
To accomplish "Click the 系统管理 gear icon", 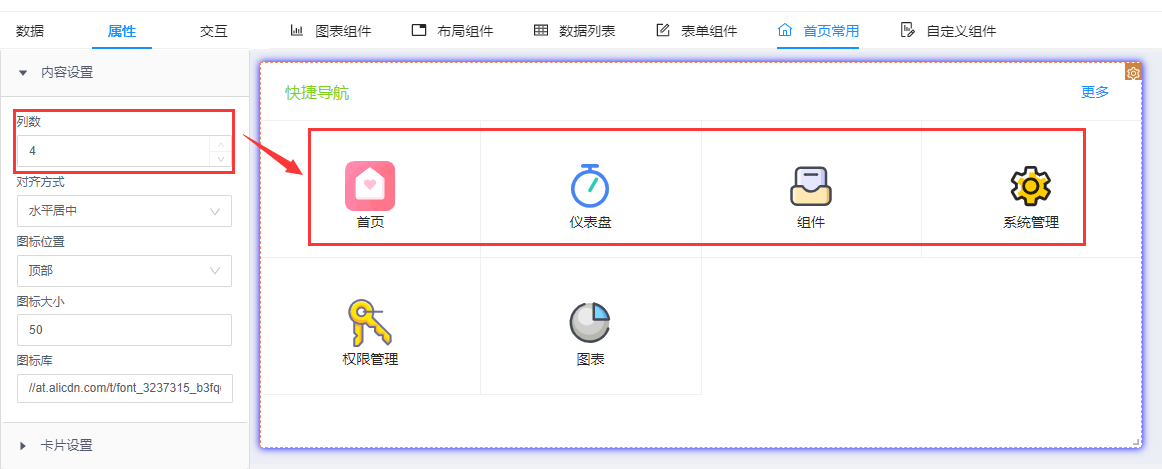I will pyautogui.click(x=1031, y=186).
